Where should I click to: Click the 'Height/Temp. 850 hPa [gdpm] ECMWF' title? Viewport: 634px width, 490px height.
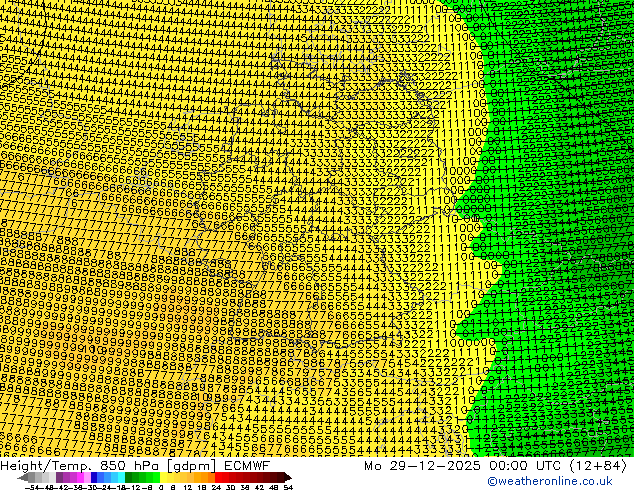[x=135, y=466]
